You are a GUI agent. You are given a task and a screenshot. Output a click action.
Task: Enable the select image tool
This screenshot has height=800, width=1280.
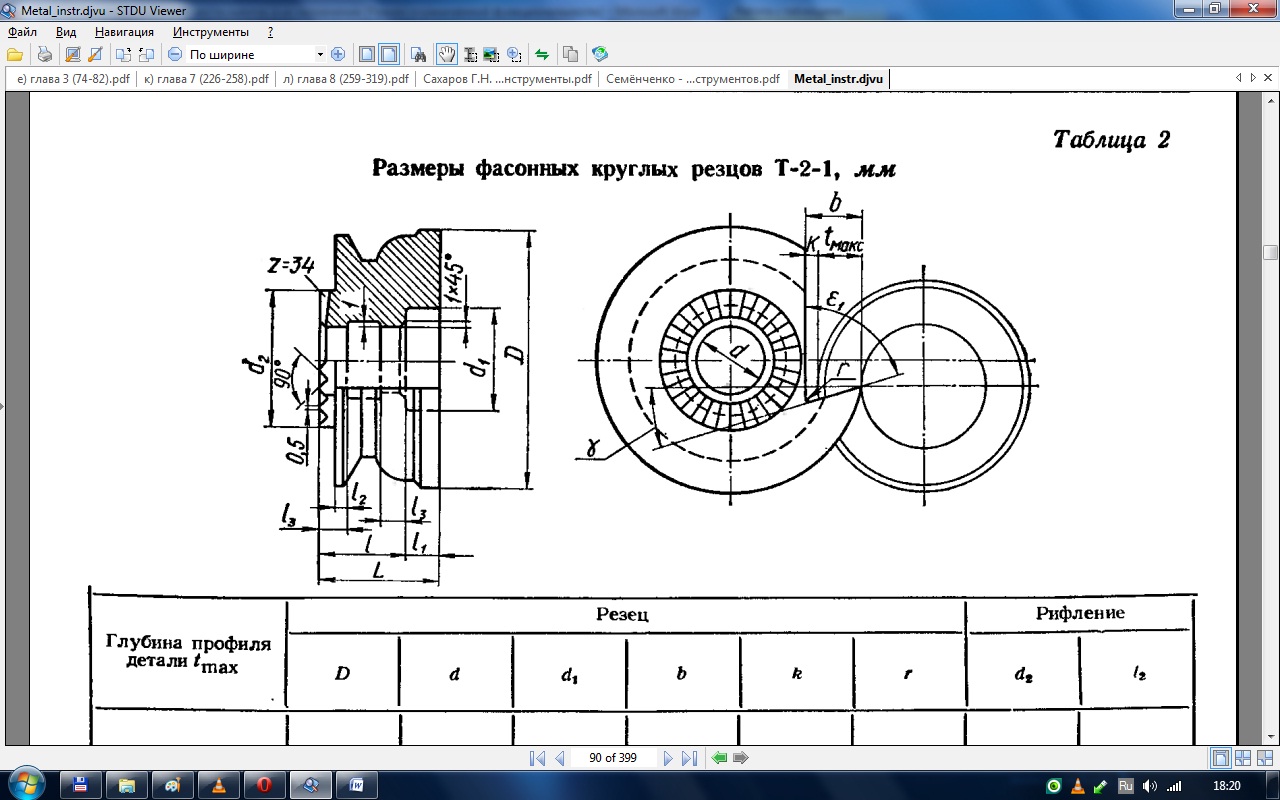pos(491,54)
